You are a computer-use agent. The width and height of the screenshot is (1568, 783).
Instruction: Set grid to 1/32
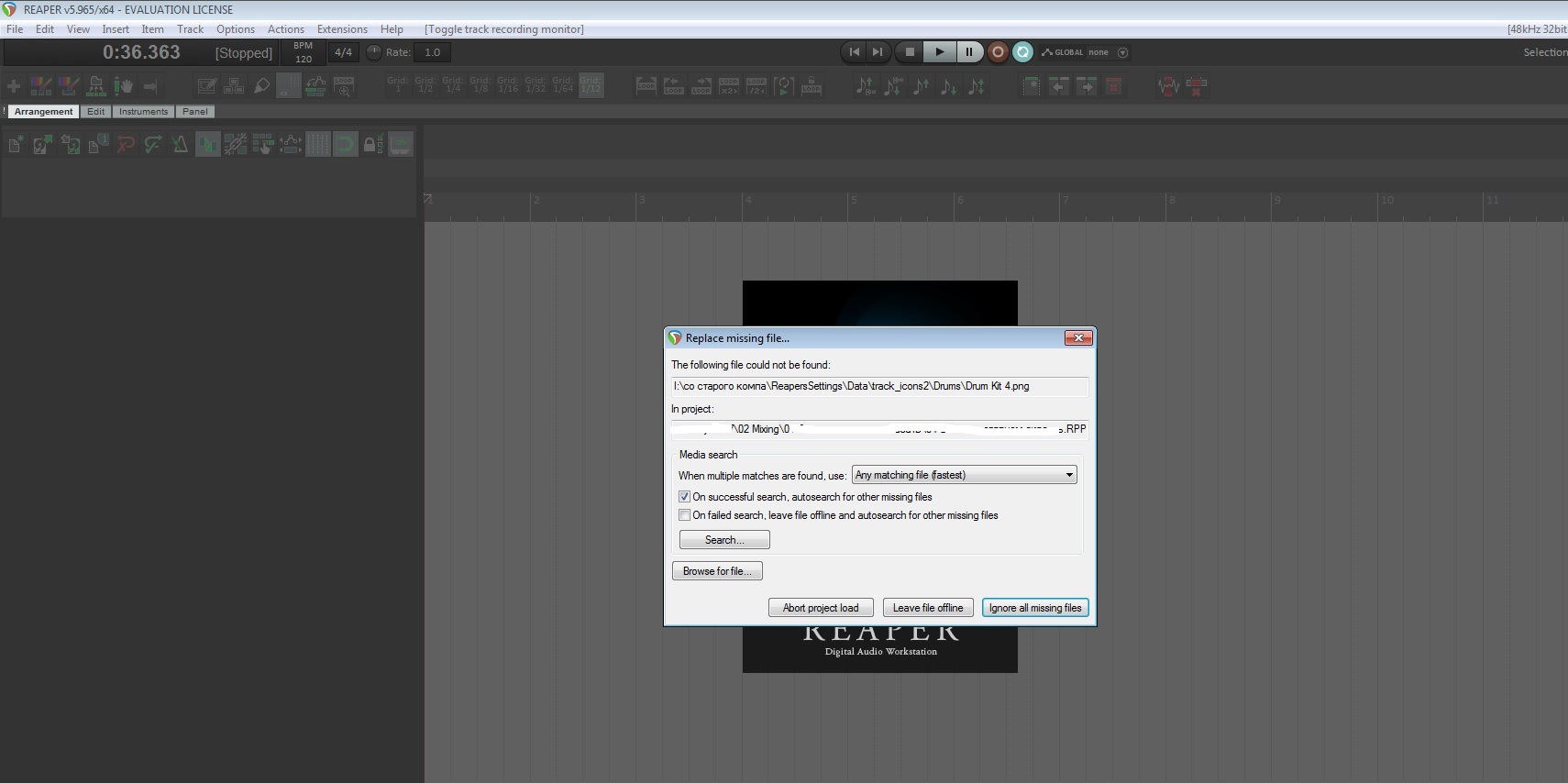point(536,85)
